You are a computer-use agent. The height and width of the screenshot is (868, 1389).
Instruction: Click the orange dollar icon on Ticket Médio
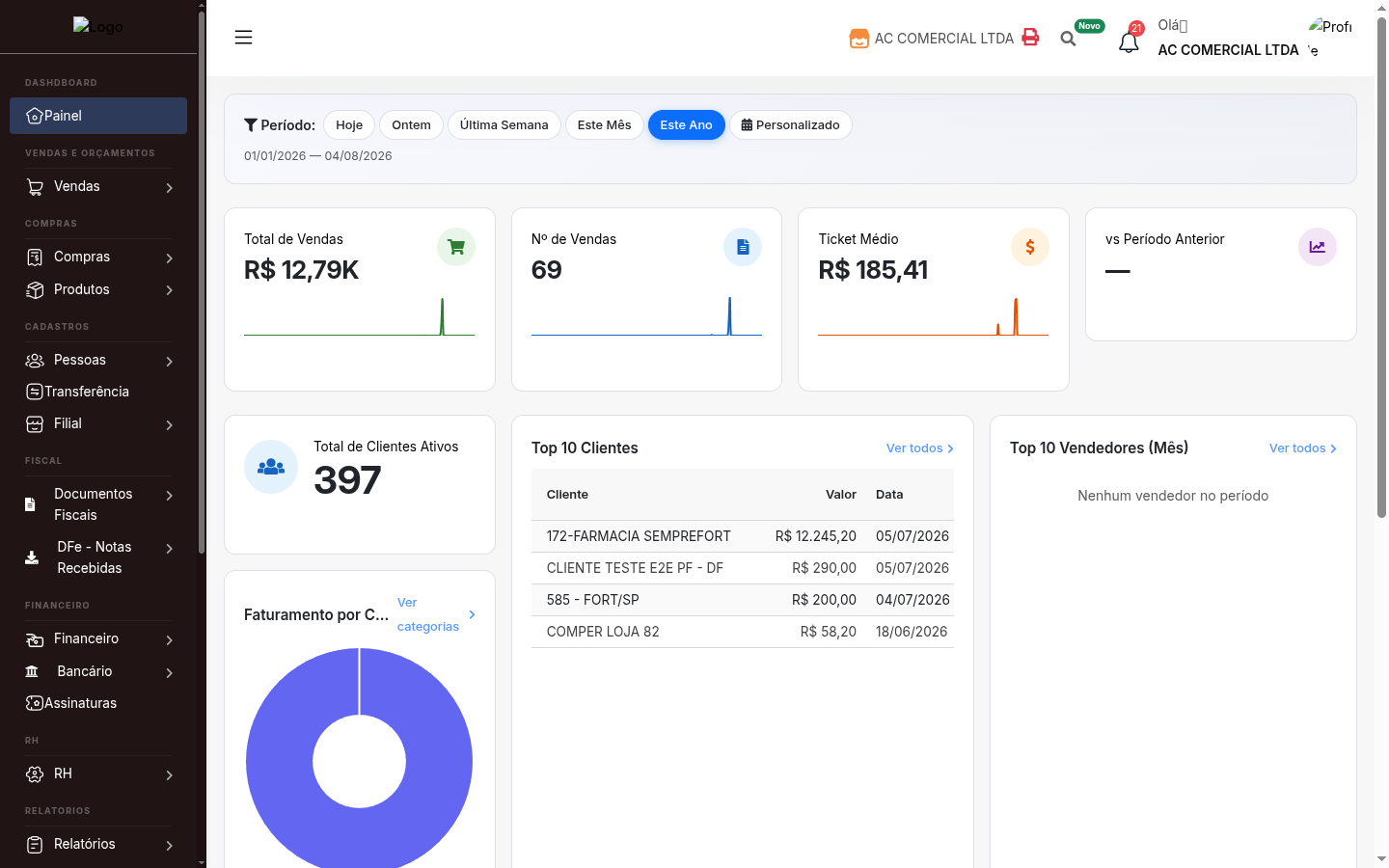click(1030, 247)
